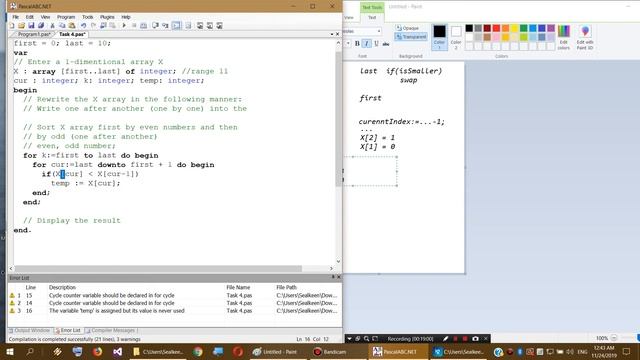
Task: Click the Stop program icon
Action: (134, 26)
